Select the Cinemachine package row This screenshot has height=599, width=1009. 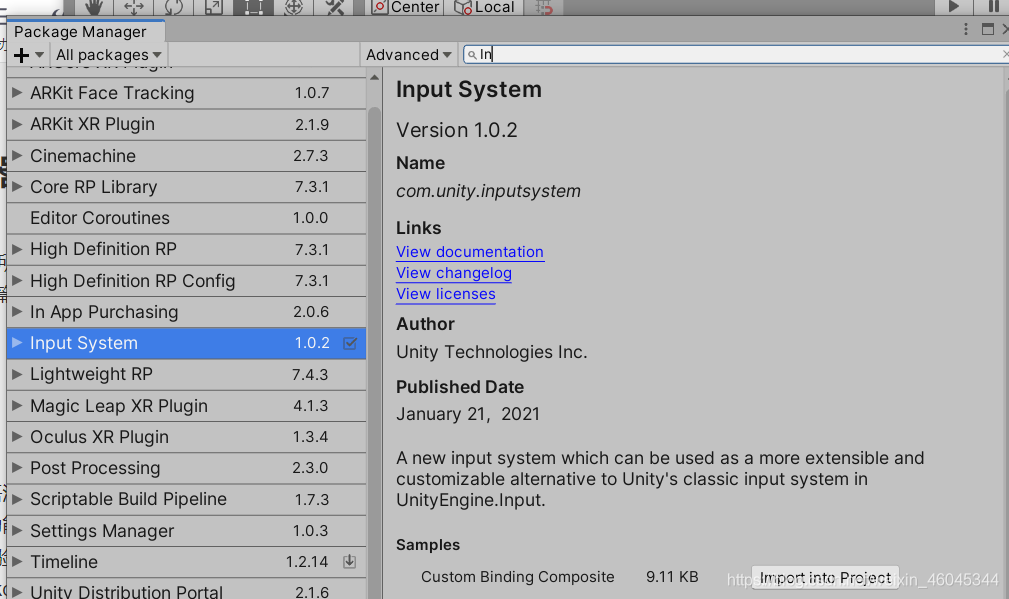(187, 156)
